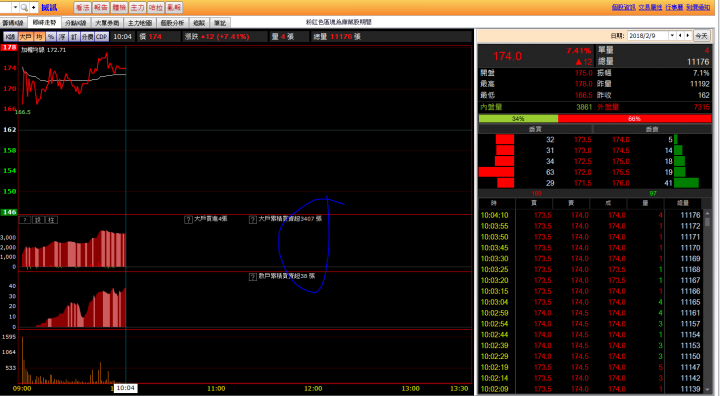Click bid price 173.5 in order book
Image resolution: width=720 pixels, height=396 pixels.
point(583,140)
